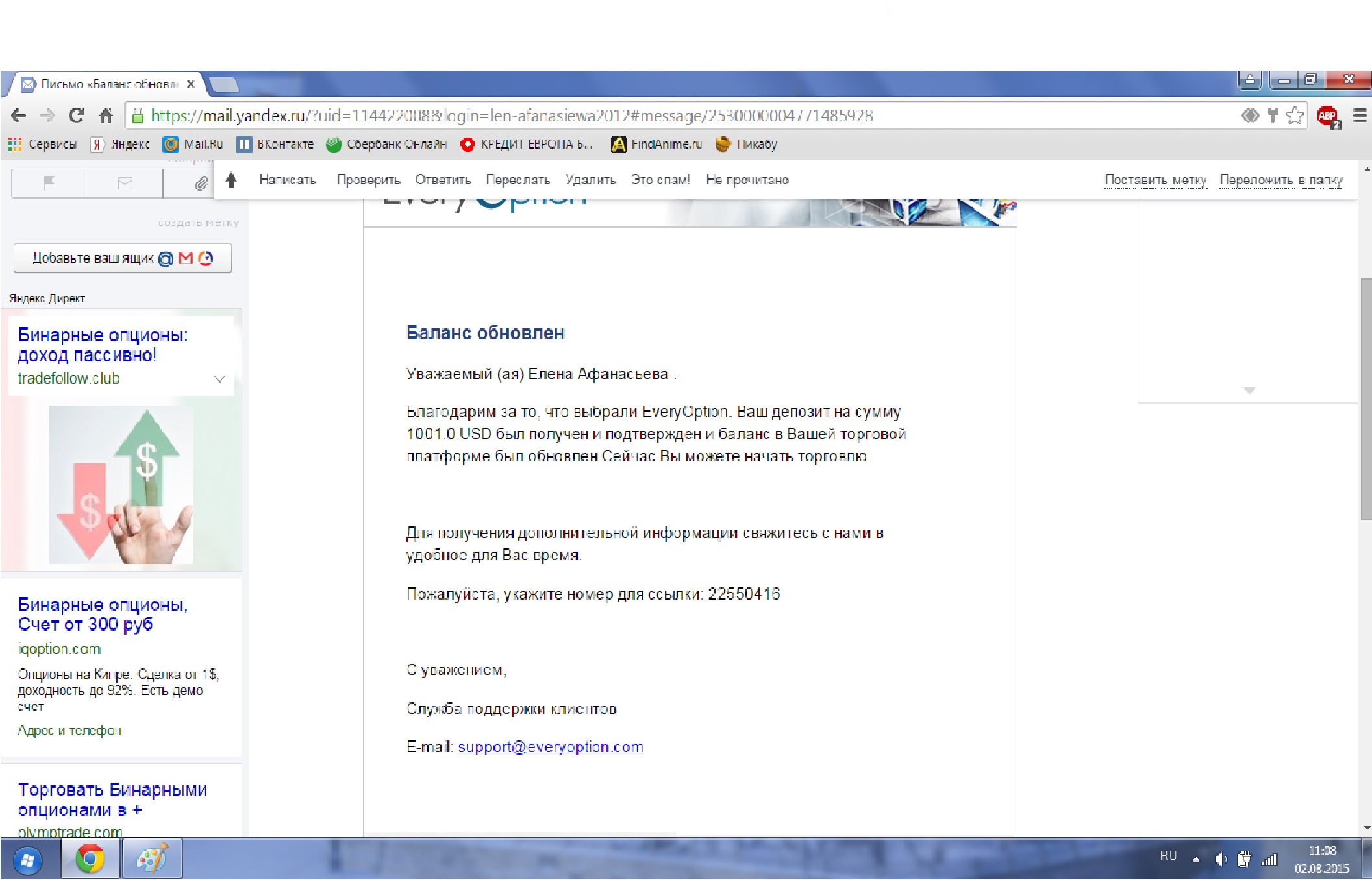Click the Адрес и телефон link
Screen dimensions: 1372x880
pyautogui.click(x=69, y=731)
